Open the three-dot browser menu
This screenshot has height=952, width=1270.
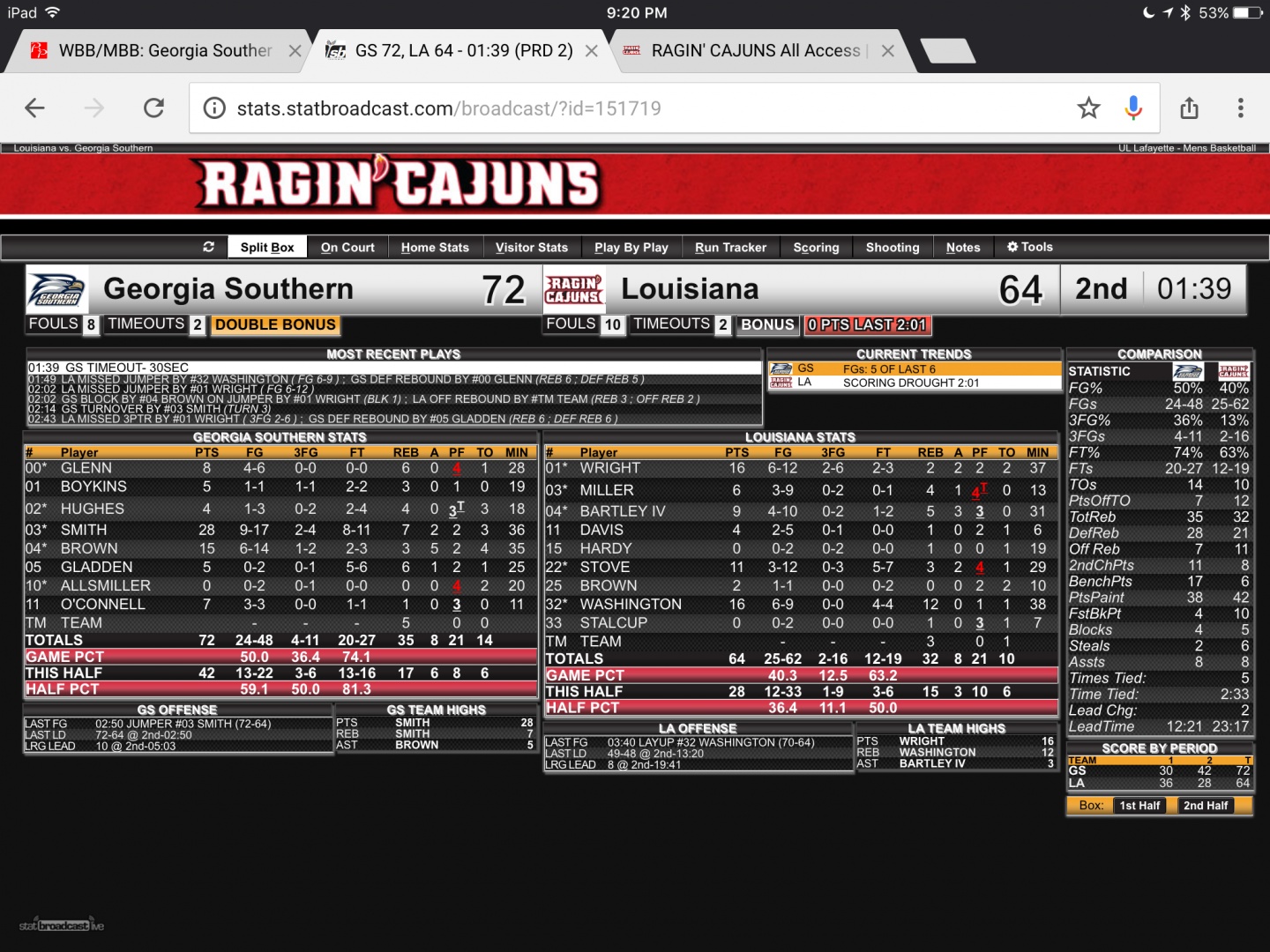pos(1240,108)
